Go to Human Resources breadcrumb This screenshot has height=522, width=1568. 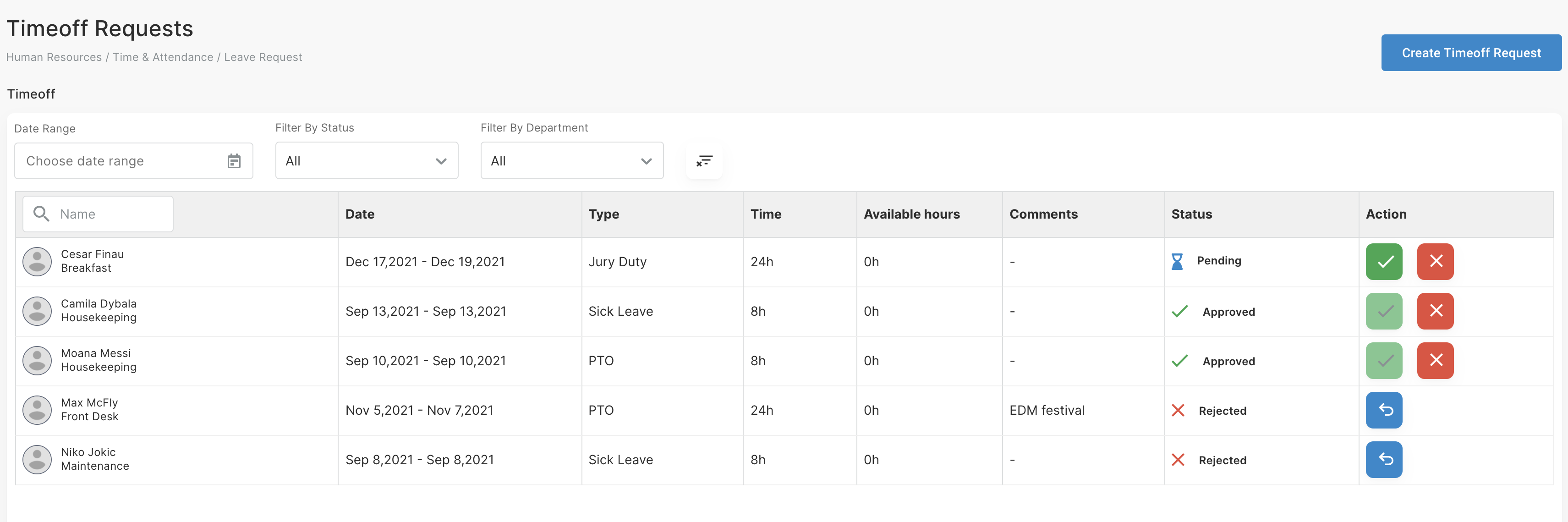pyautogui.click(x=54, y=57)
